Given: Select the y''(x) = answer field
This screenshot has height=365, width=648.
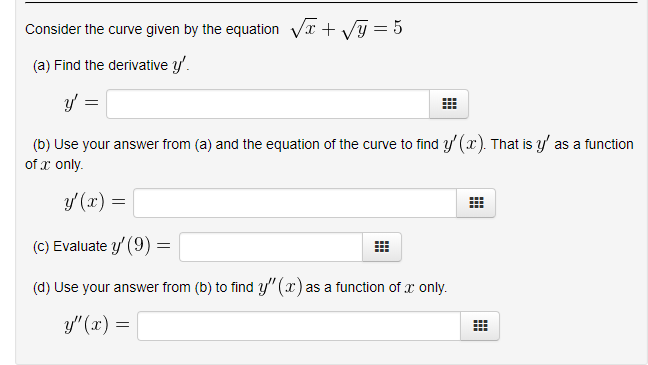Looking at the screenshot, I should coord(299,326).
